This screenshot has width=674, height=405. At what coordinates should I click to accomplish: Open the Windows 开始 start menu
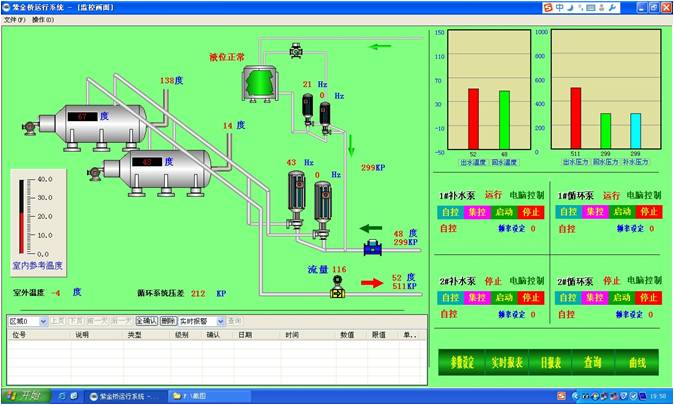tap(24, 396)
